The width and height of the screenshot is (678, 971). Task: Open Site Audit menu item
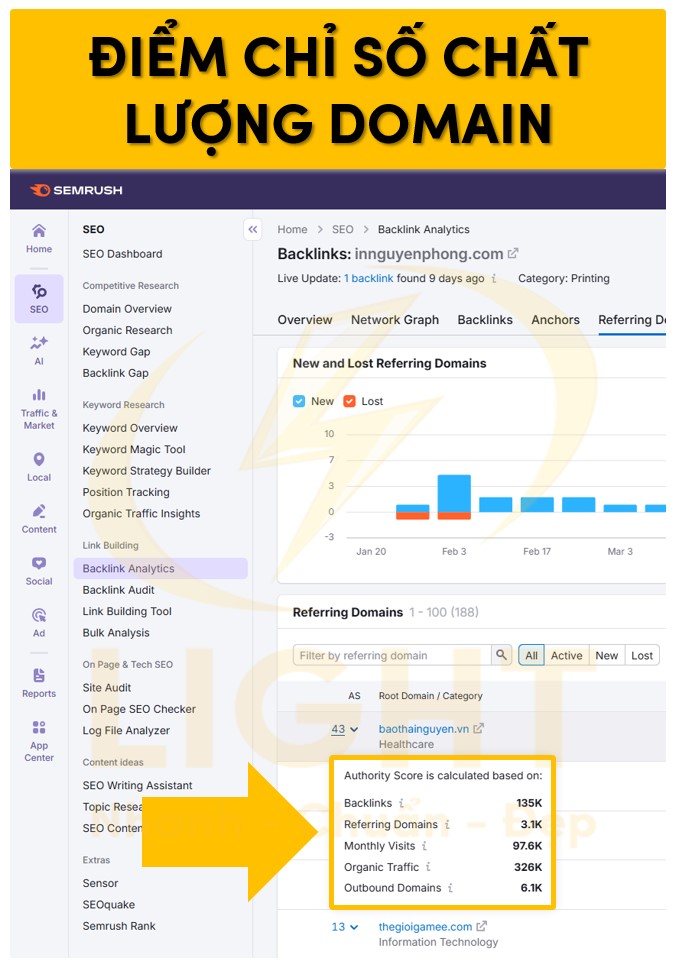click(106, 688)
